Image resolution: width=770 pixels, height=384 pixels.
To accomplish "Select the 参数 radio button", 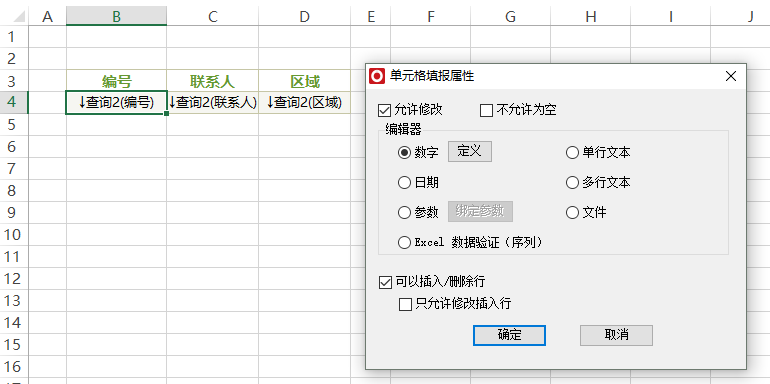I will [x=404, y=213].
